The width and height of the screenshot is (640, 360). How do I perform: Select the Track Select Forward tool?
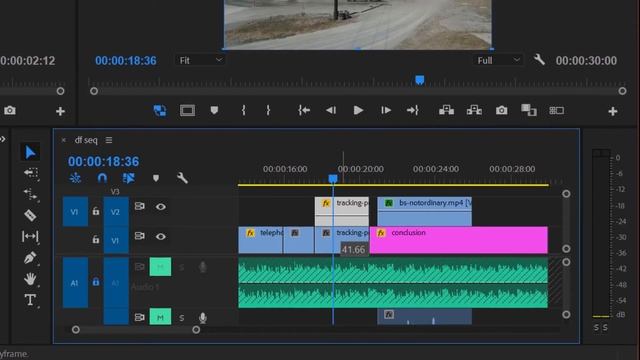31,173
